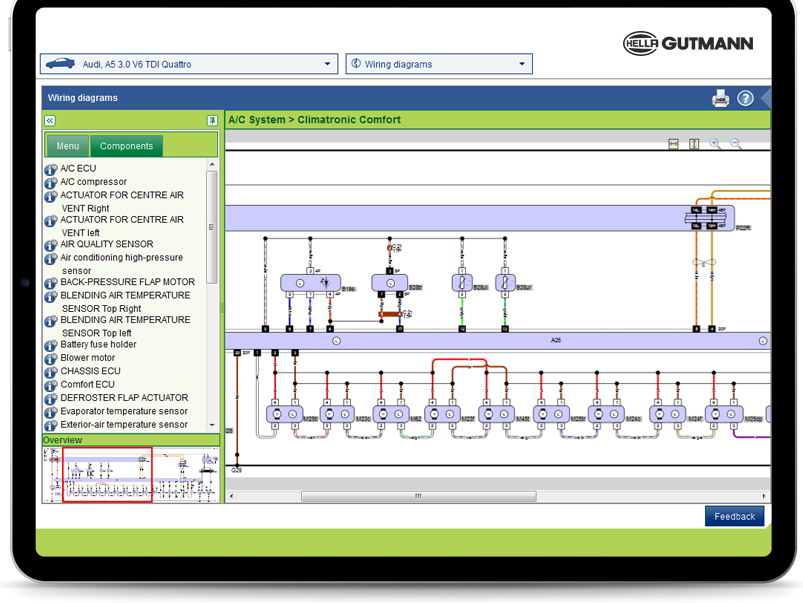803x603 pixels.
Task: Click diagram horizontal scrollbar thumb
Action: click(x=418, y=496)
